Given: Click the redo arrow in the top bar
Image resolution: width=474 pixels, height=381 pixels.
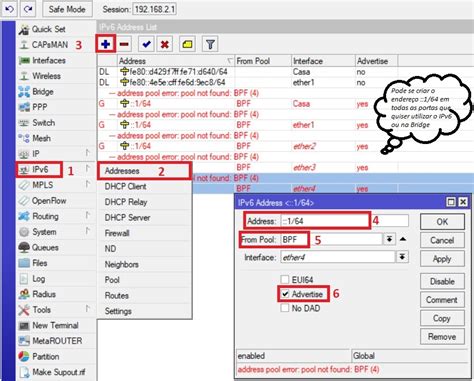Looking at the screenshot, I should [28, 9].
